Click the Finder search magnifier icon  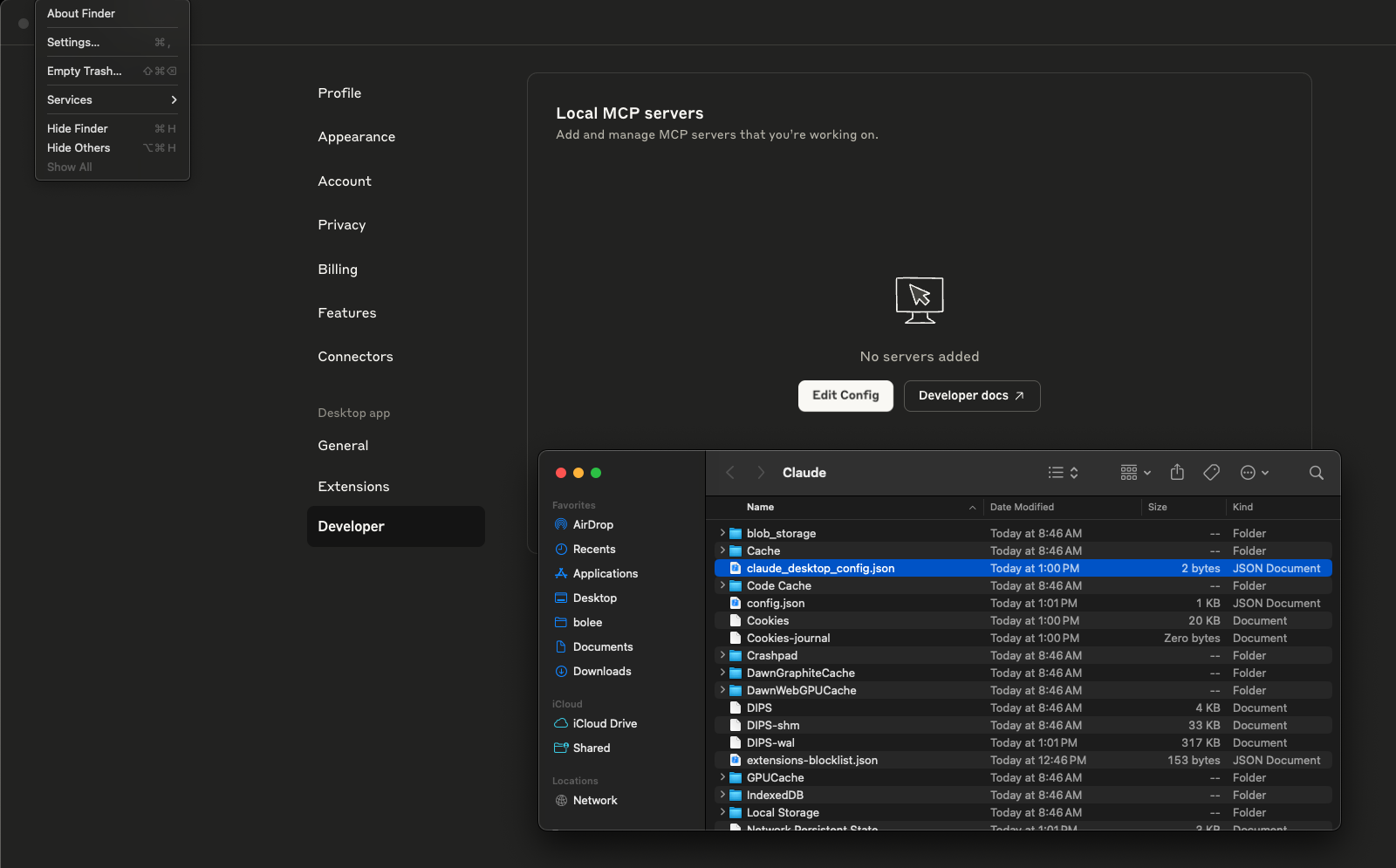tap(1317, 473)
